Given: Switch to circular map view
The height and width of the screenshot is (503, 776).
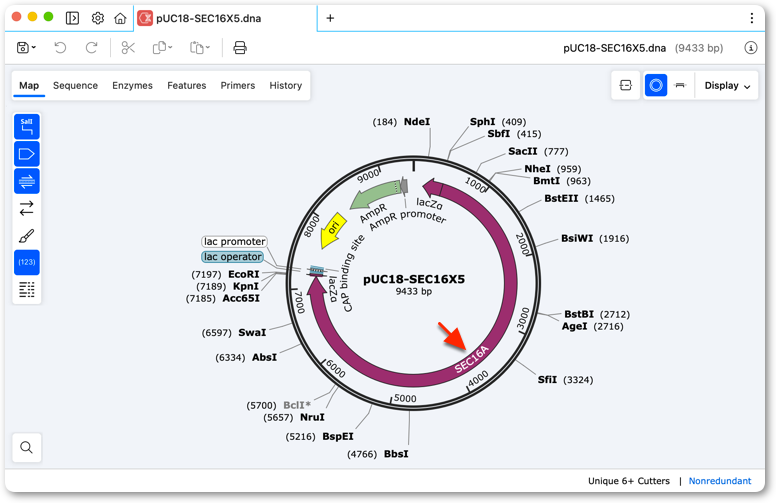Looking at the screenshot, I should 656,86.
